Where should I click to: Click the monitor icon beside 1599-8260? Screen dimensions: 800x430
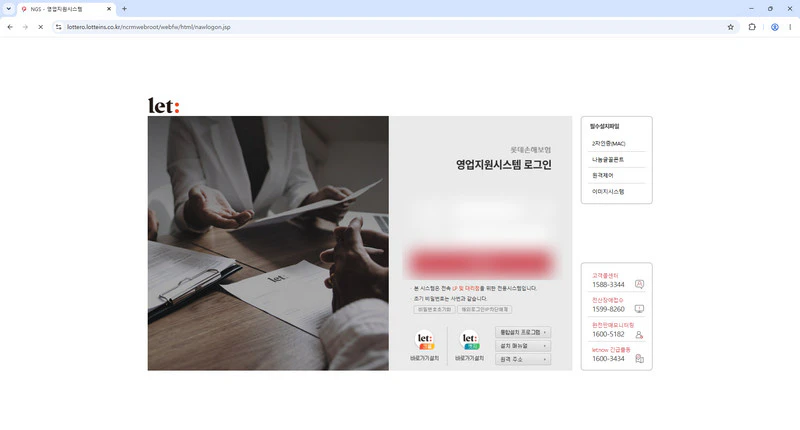639,309
